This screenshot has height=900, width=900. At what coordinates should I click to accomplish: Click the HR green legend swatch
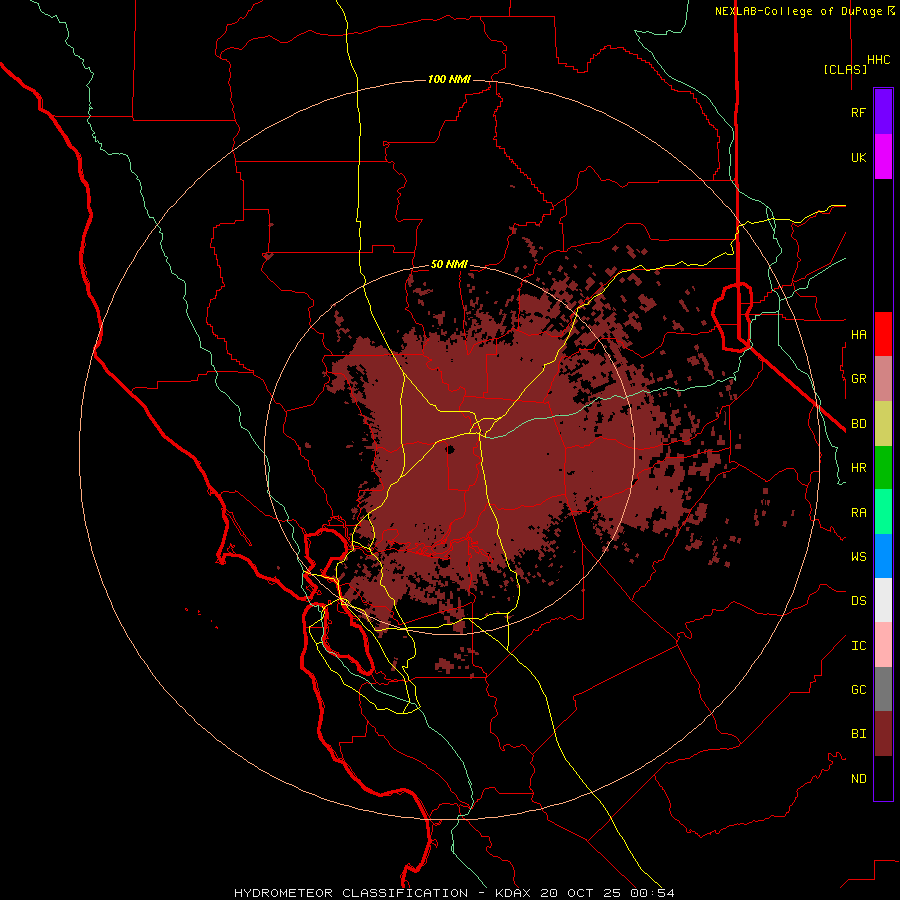click(883, 468)
